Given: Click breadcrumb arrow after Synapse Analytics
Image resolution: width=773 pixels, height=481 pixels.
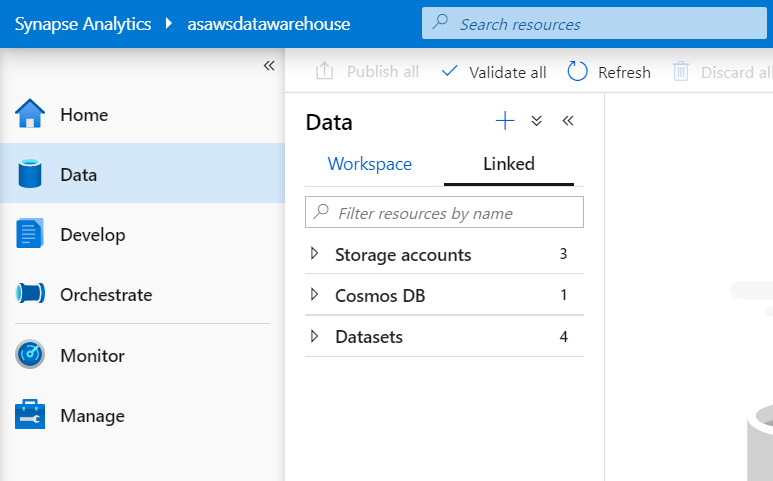Looking at the screenshot, I should tap(169, 23).
